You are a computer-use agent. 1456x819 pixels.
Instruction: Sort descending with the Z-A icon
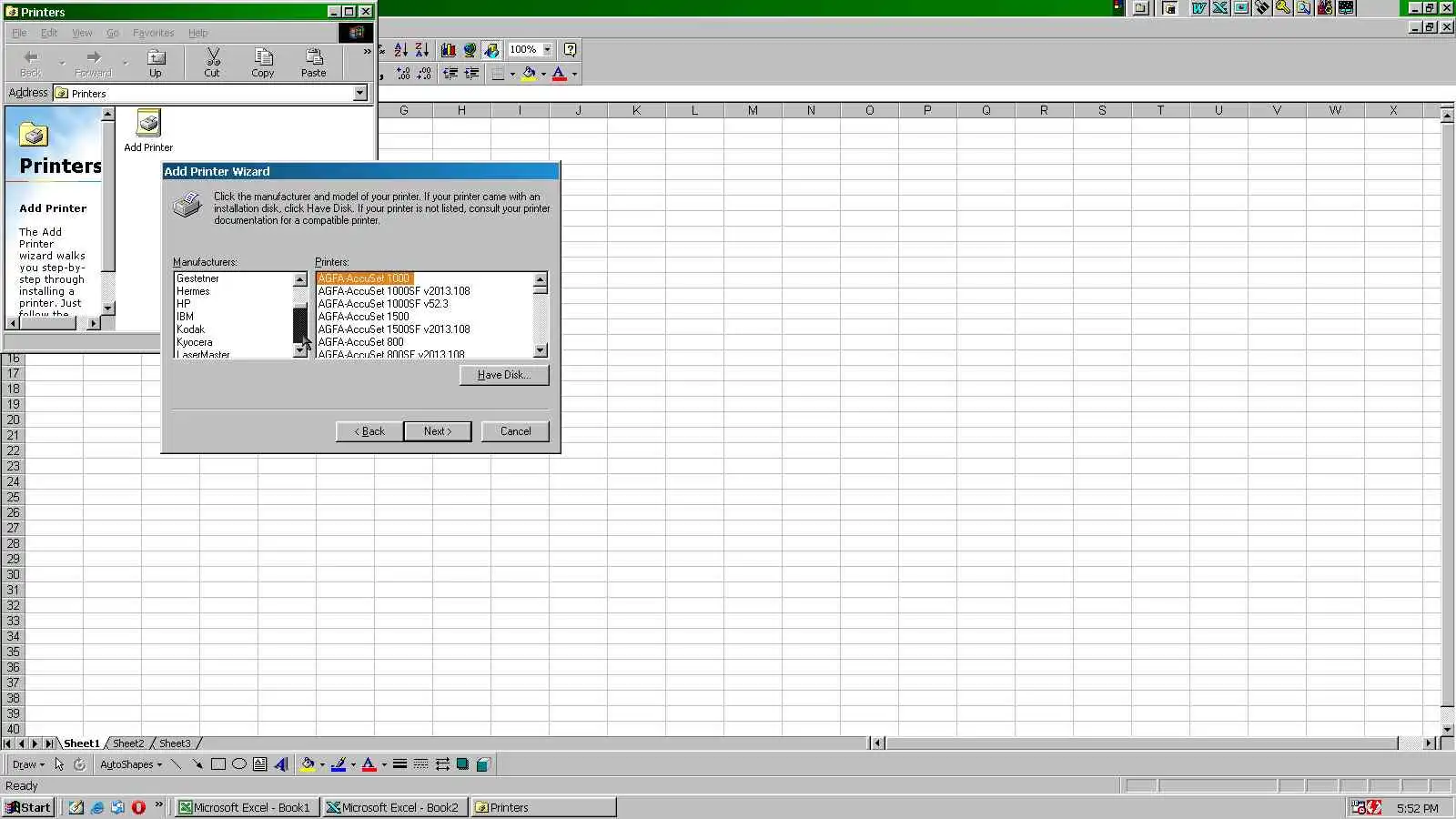tap(422, 50)
